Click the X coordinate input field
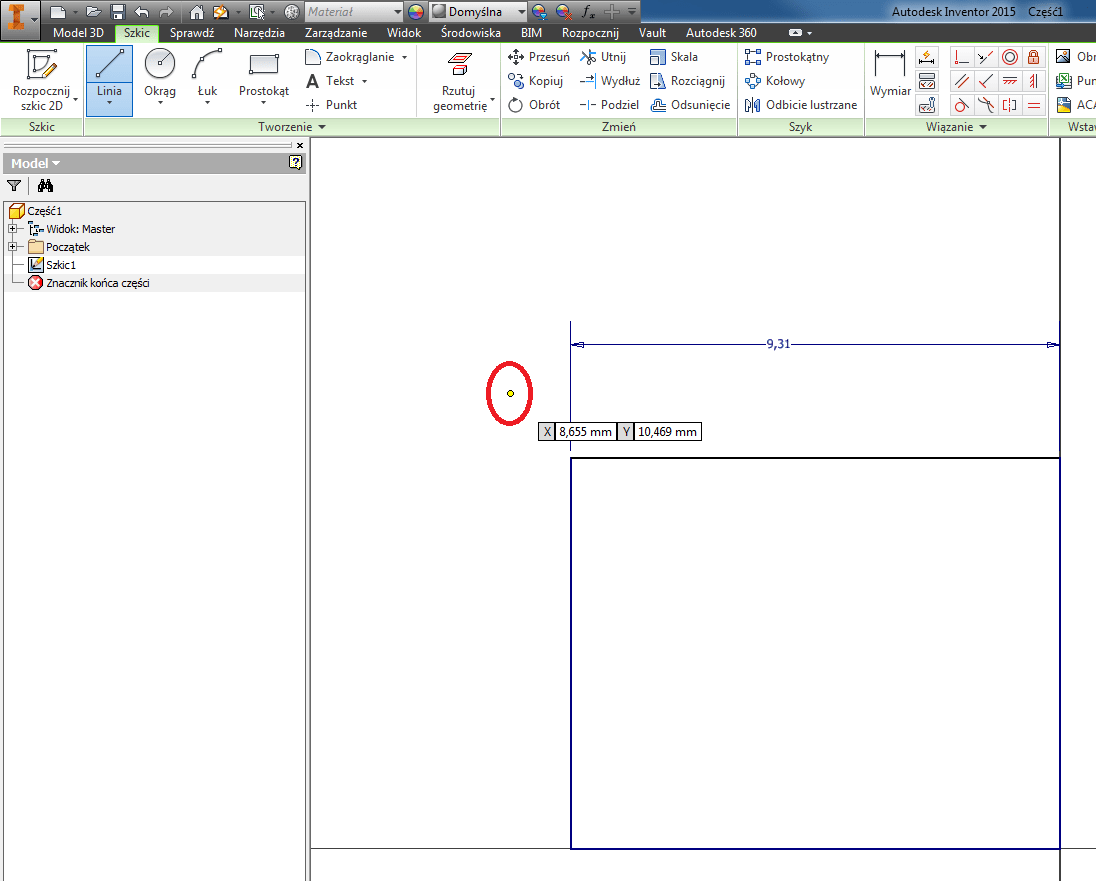 click(x=586, y=431)
